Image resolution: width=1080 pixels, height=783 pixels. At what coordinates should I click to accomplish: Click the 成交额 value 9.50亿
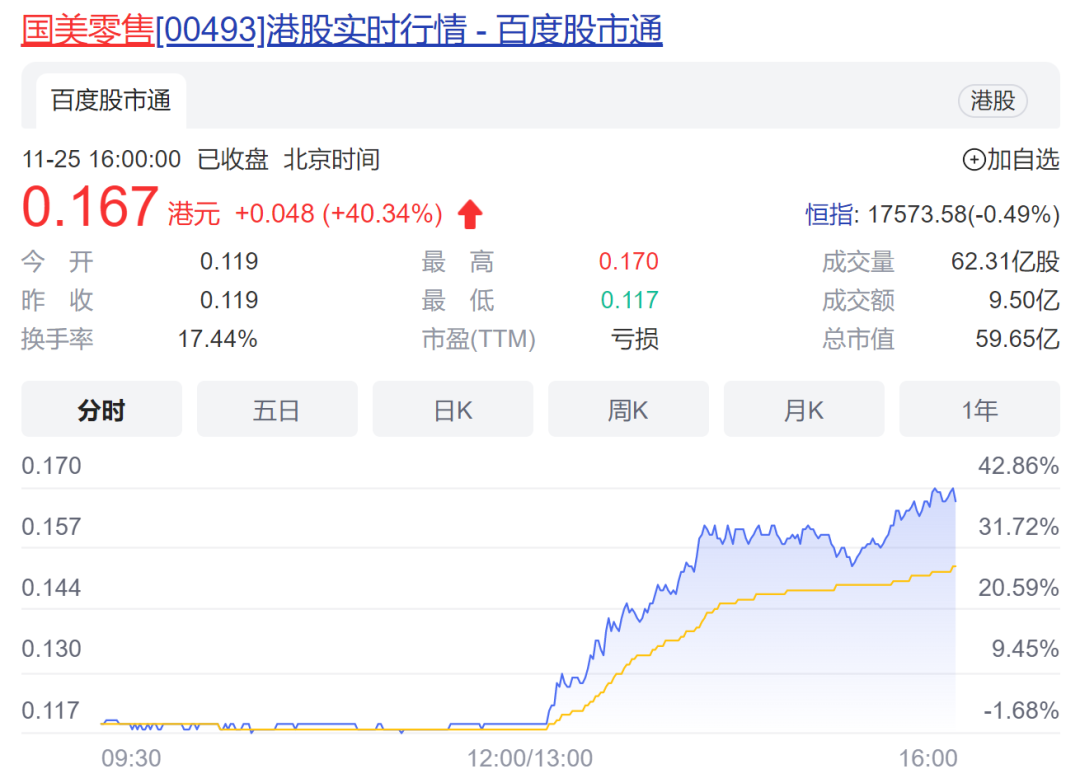1024,300
